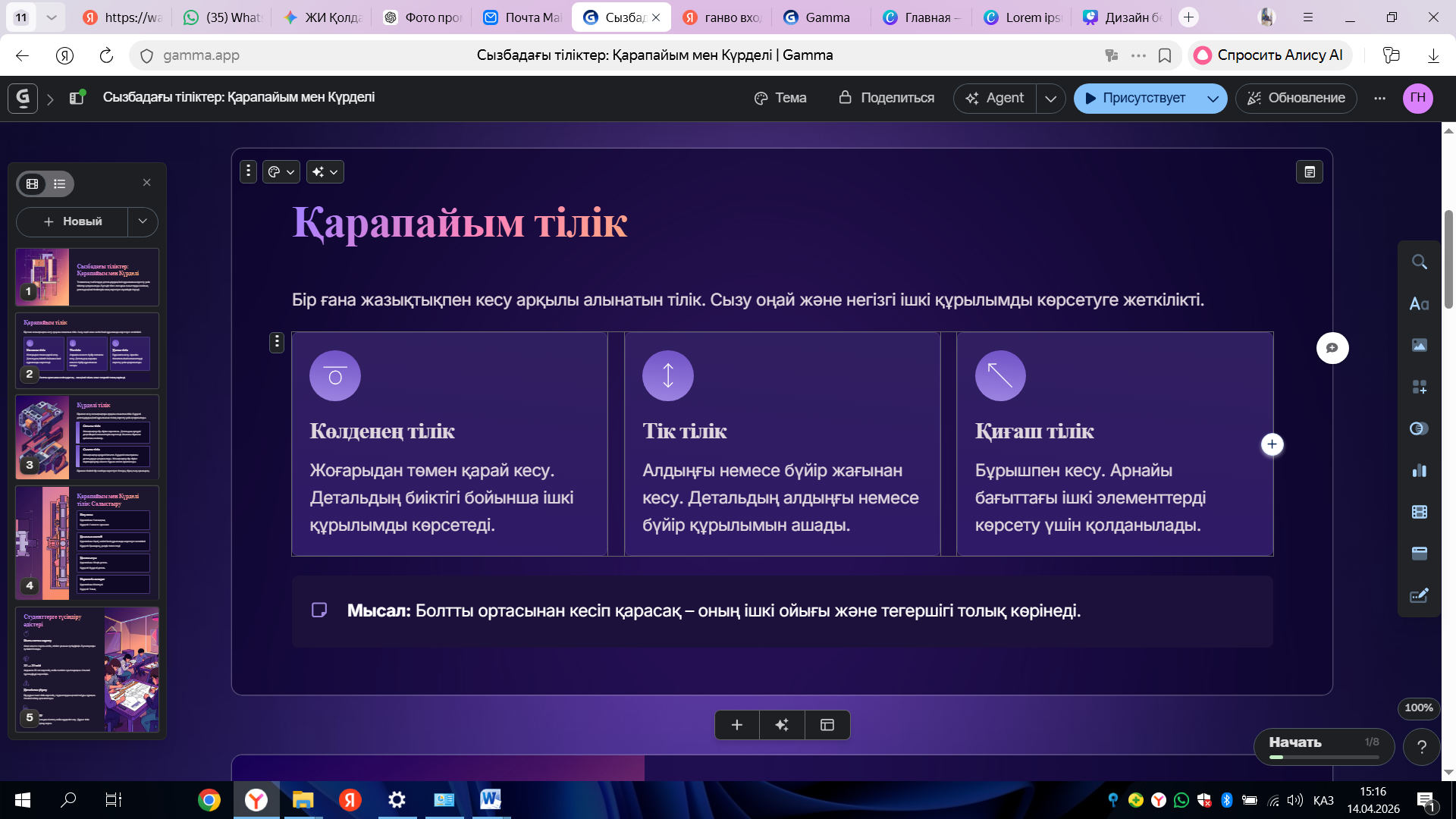The image size is (1456, 819).
Task: Open text formatting Aa panel
Action: tap(1420, 304)
